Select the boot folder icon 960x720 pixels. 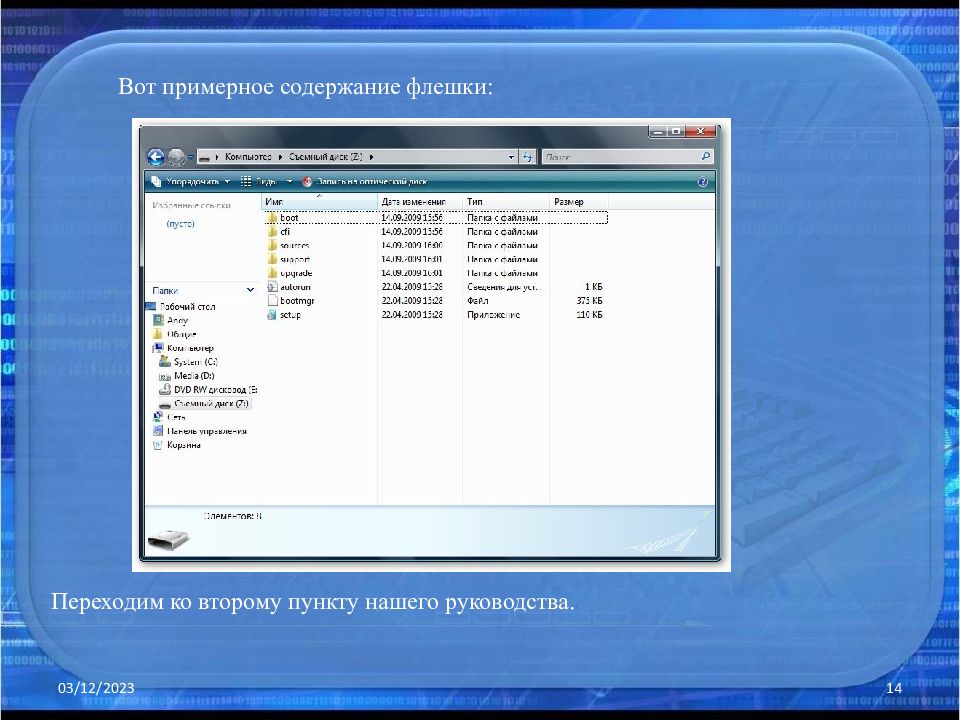click(272, 217)
